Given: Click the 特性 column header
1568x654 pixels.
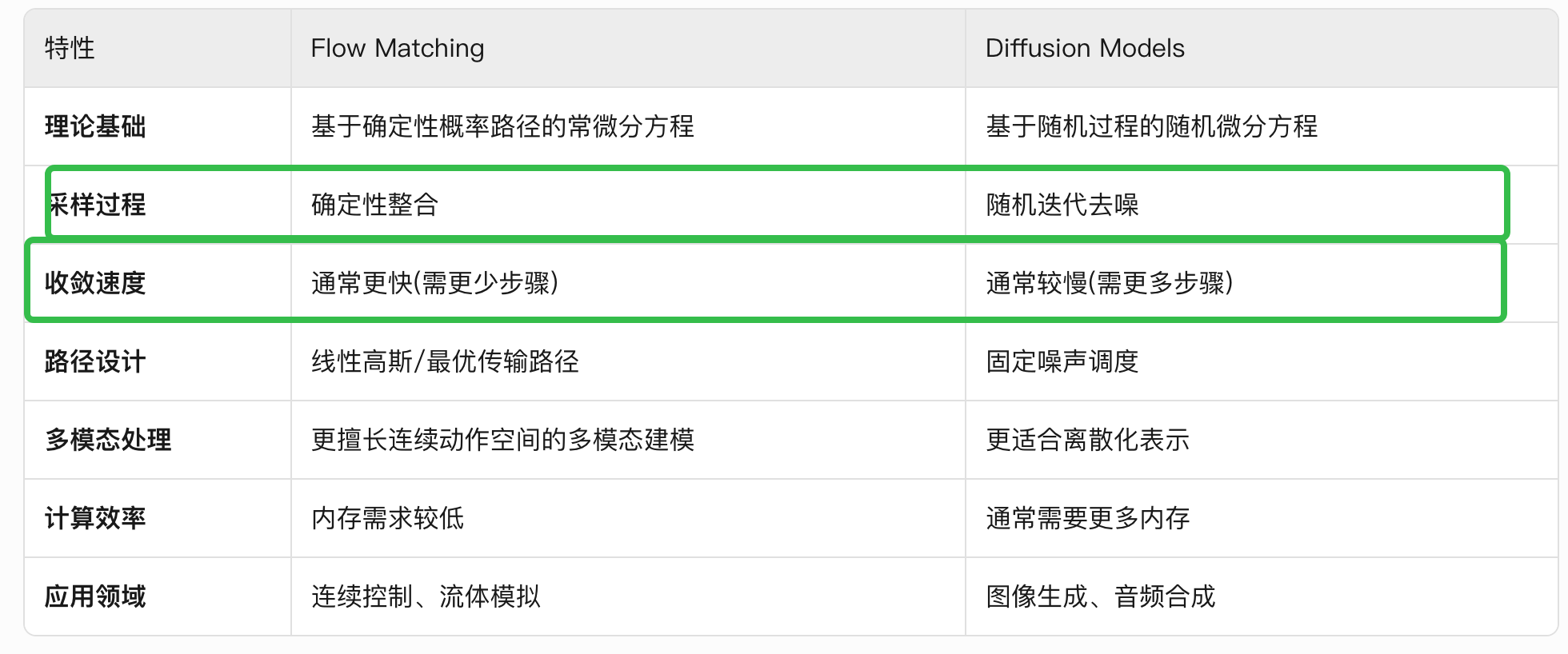Looking at the screenshot, I should coord(70,49).
